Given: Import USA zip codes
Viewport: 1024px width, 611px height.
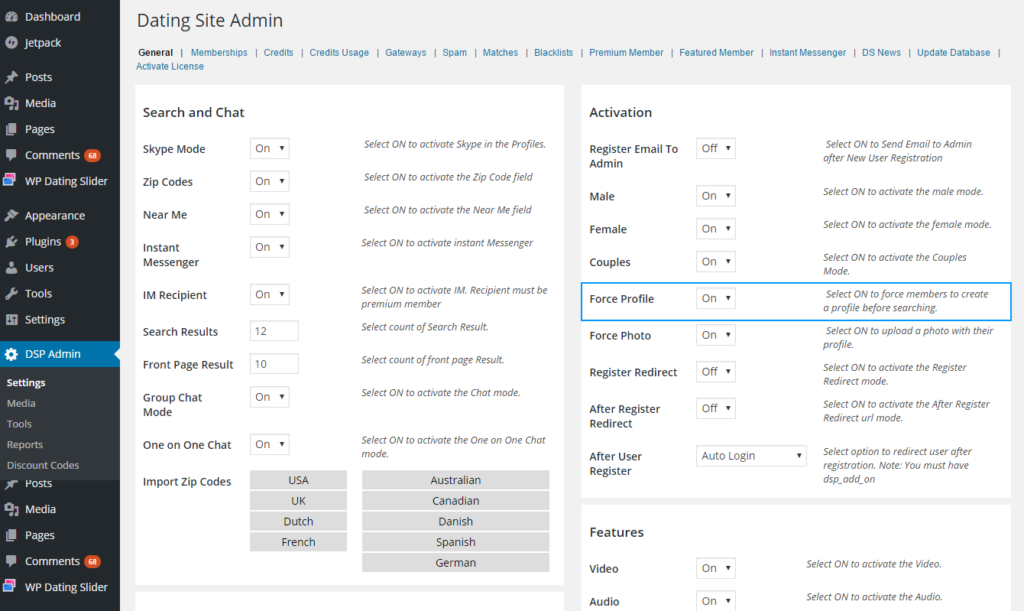Looking at the screenshot, I should click(298, 480).
